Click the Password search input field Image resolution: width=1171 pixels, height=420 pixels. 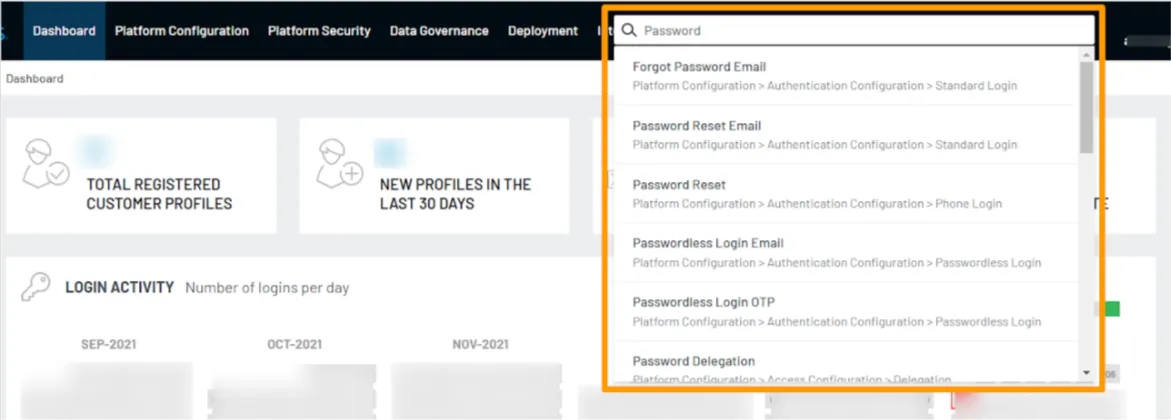pos(860,30)
